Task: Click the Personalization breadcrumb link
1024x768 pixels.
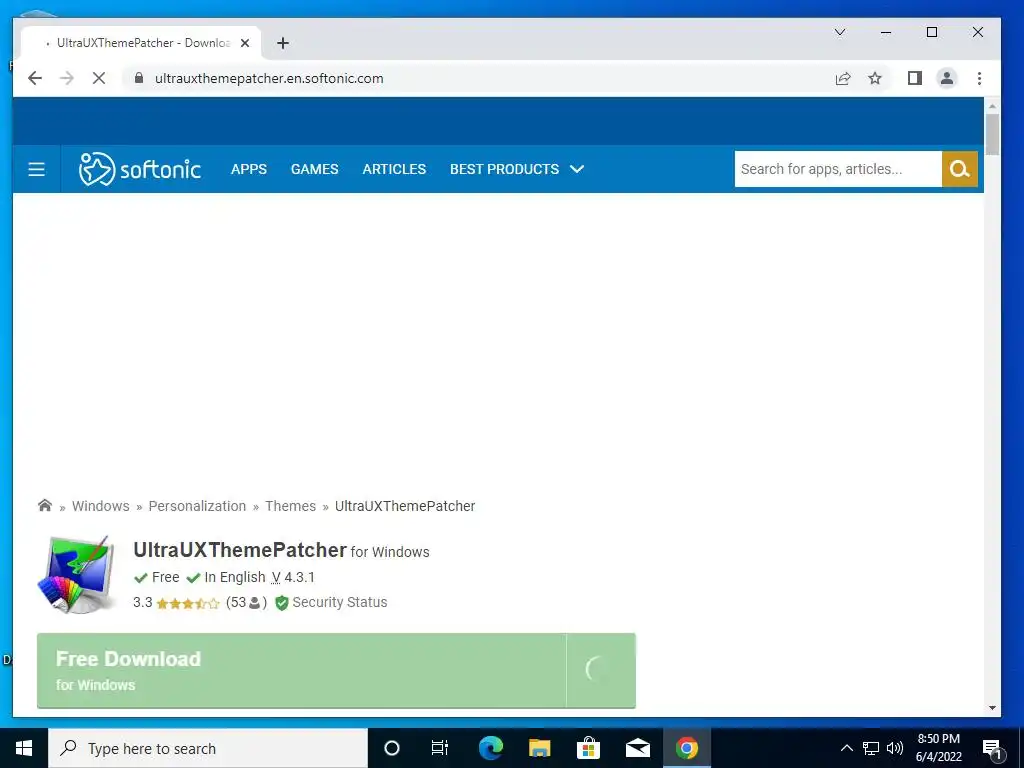Action: 197,506
